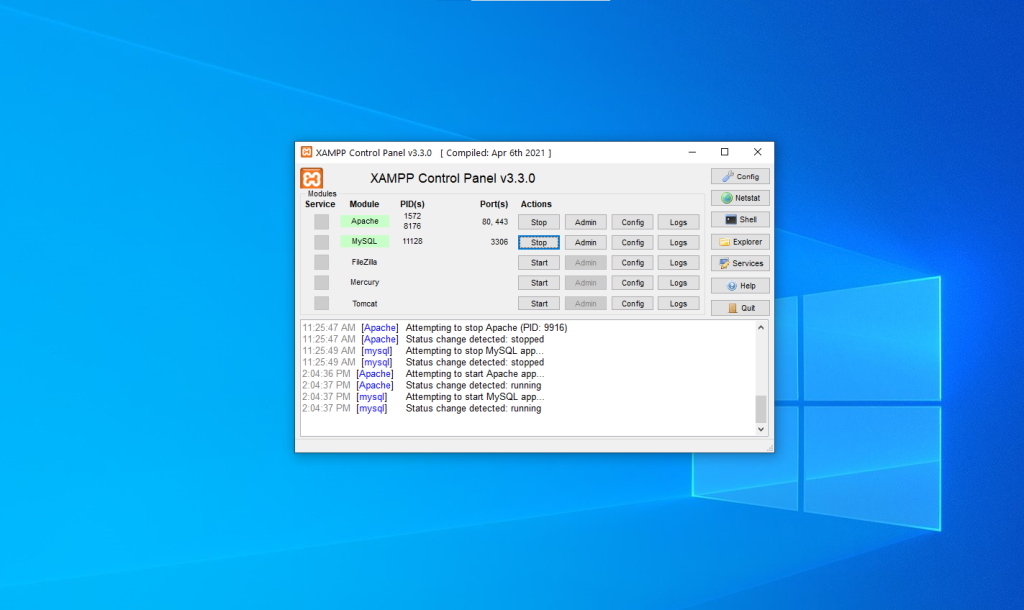Click the log scrollbar thumb
This screenshot has width=1024, height=610.
tap(761, 409)
